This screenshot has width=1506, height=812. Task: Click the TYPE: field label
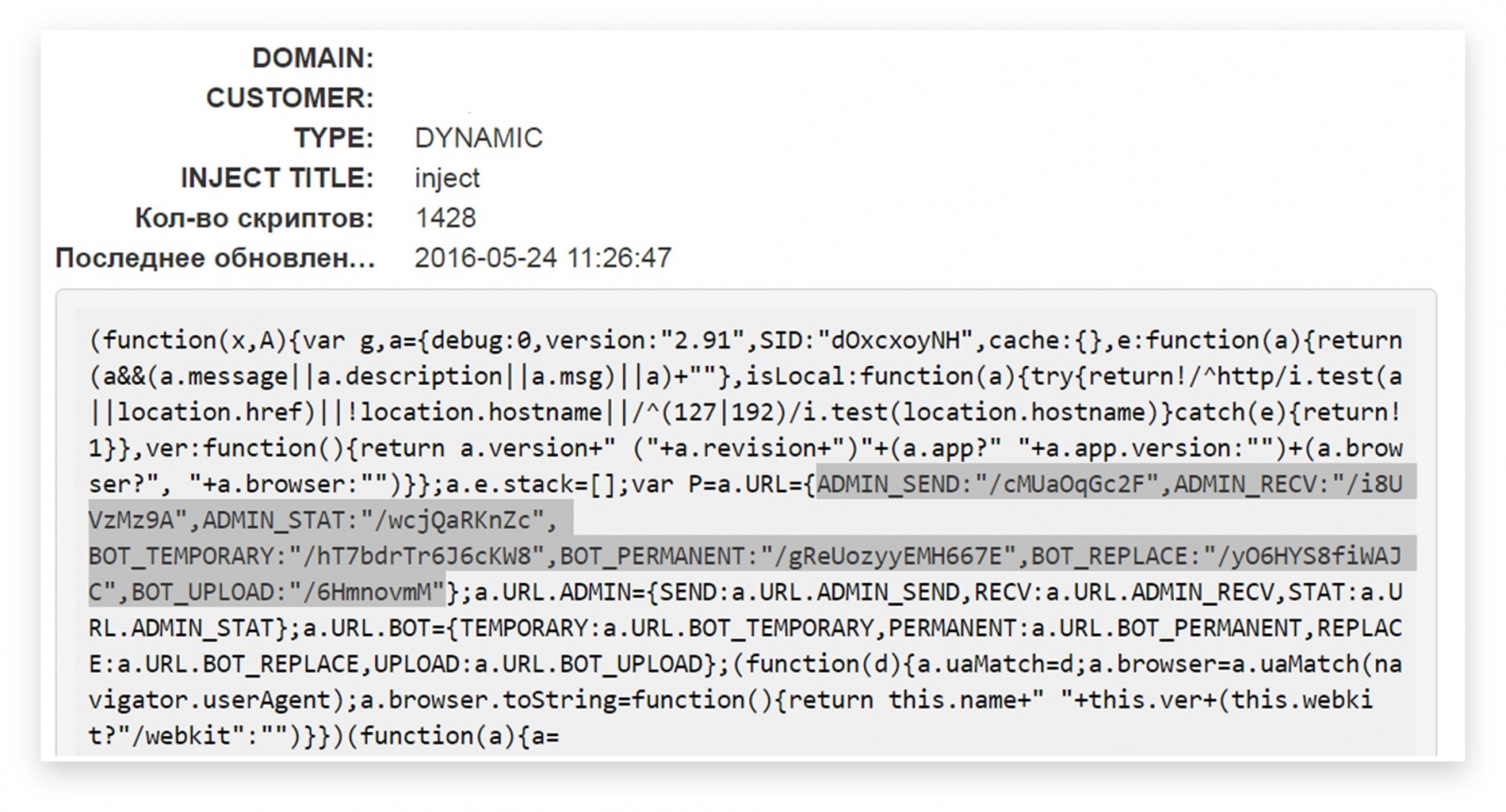[333, 138]
